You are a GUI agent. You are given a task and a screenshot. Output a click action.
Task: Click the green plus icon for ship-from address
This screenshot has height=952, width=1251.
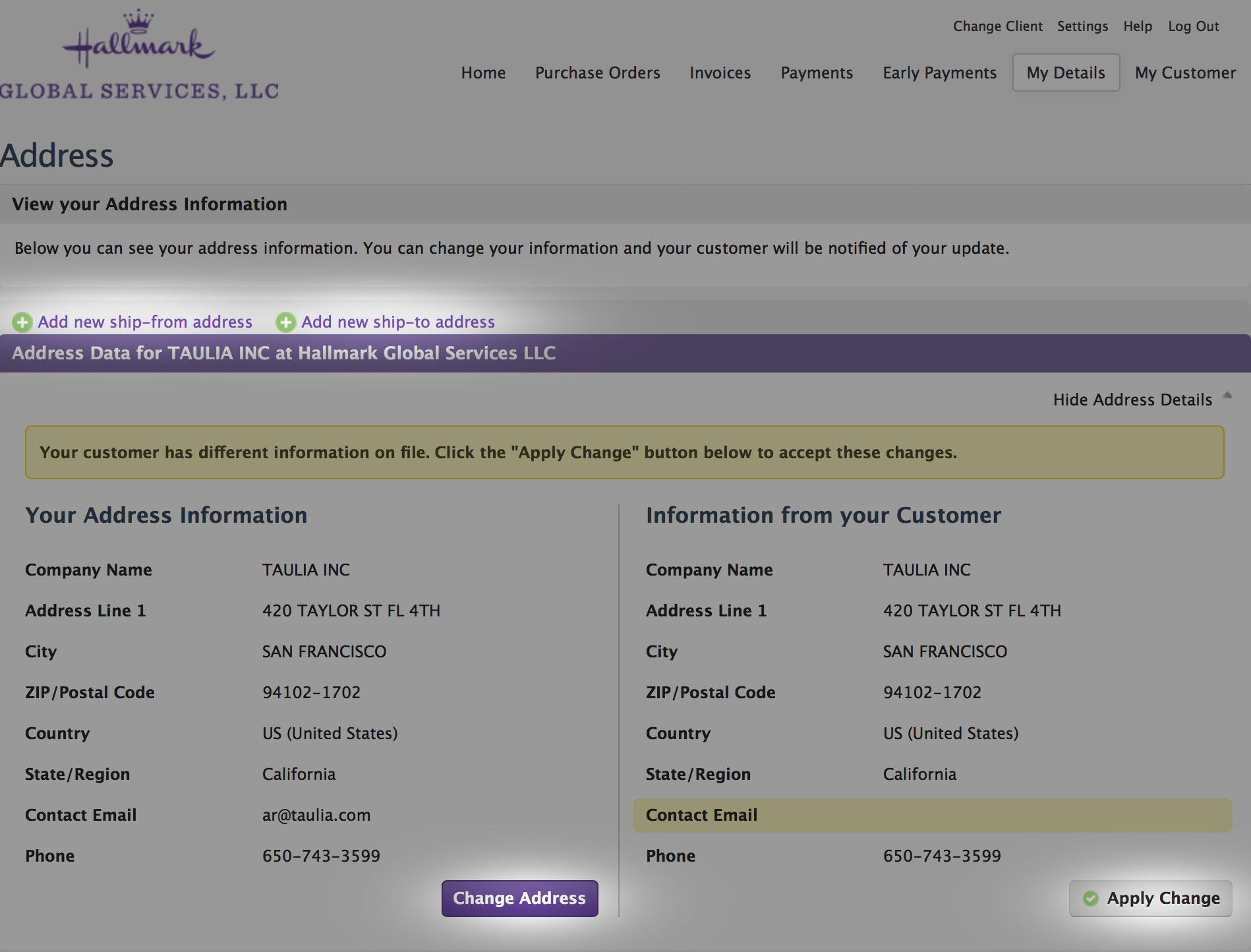(x=22, y=322)
